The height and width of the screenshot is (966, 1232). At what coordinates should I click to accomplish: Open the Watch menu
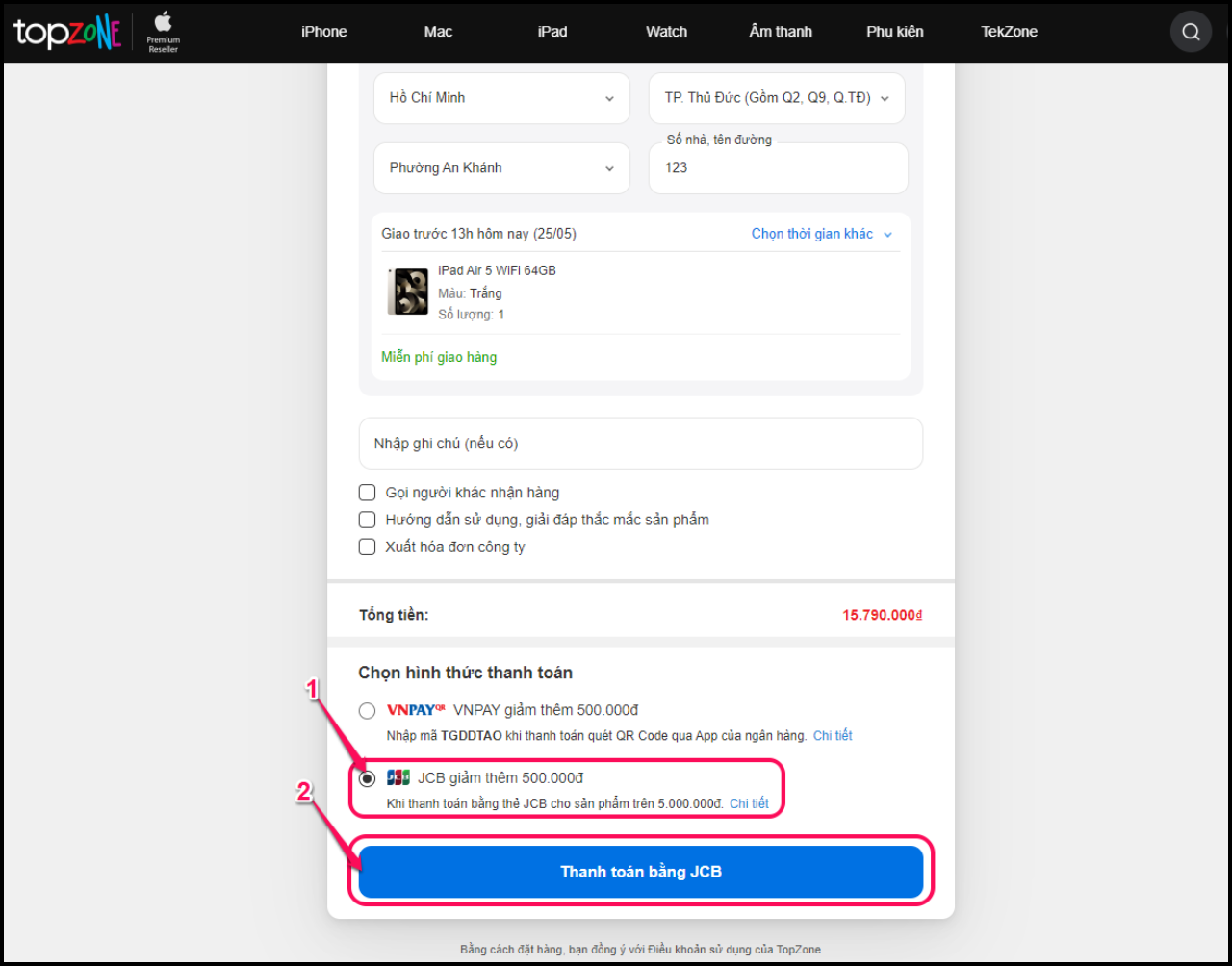666,32
